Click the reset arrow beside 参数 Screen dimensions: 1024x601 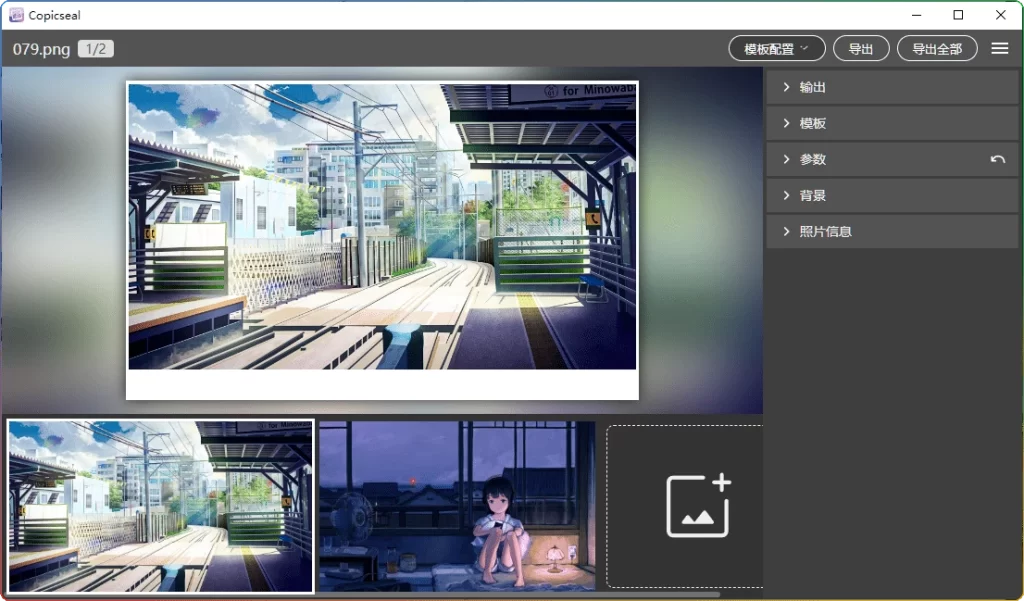997,159
